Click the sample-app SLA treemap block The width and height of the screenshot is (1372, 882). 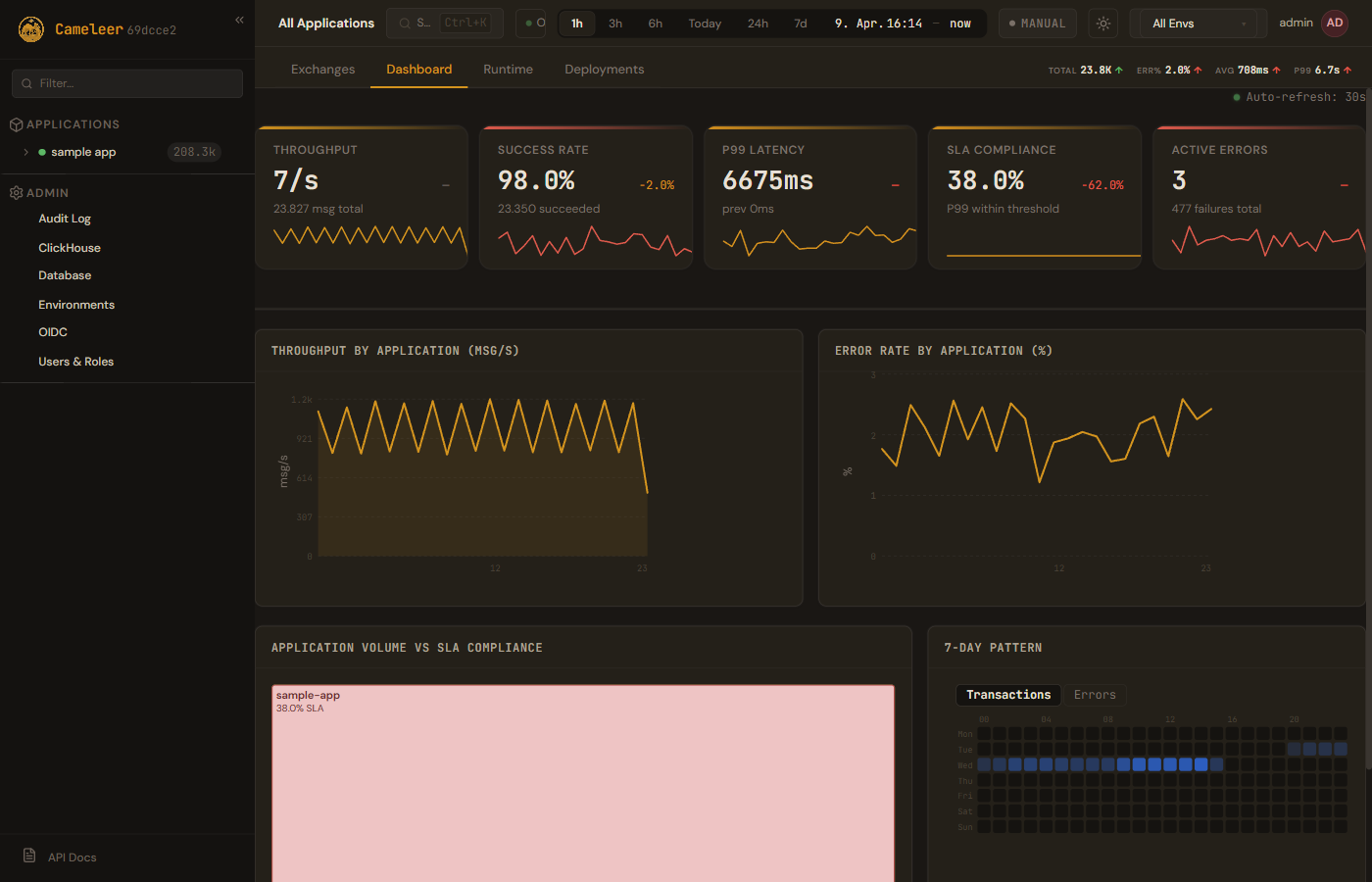pyautogui.click(x=583, y=784)
